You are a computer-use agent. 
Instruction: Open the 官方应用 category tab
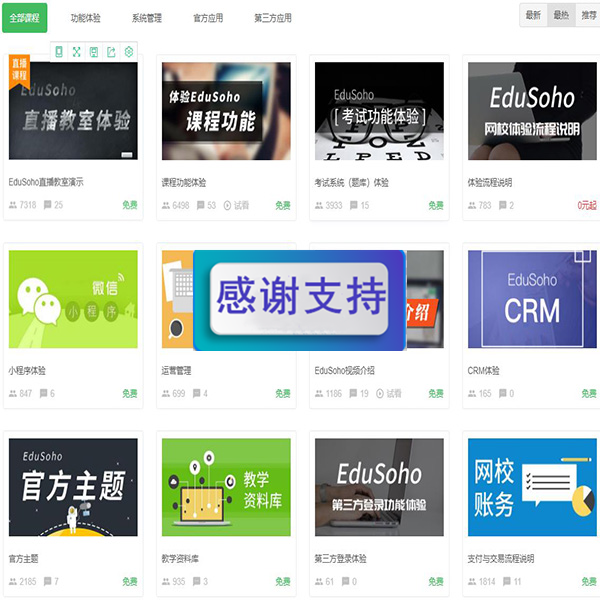208,18
